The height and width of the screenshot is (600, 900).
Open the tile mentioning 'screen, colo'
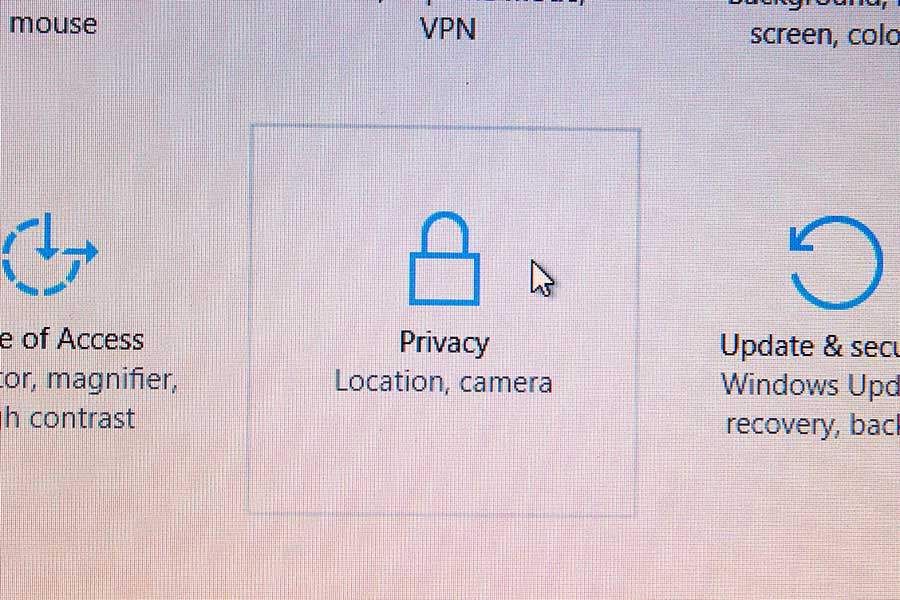click(x=824, y=34)
